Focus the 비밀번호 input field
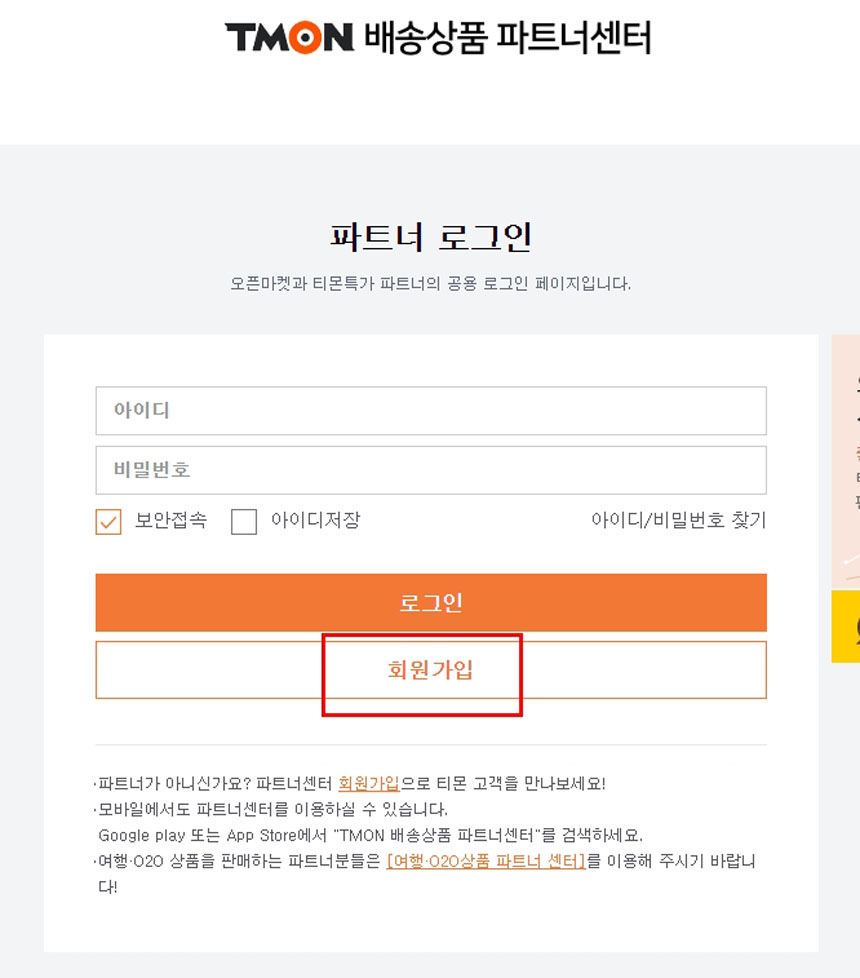Image resolution: width=860 pixels, height=978 pixels. [431, 470]
